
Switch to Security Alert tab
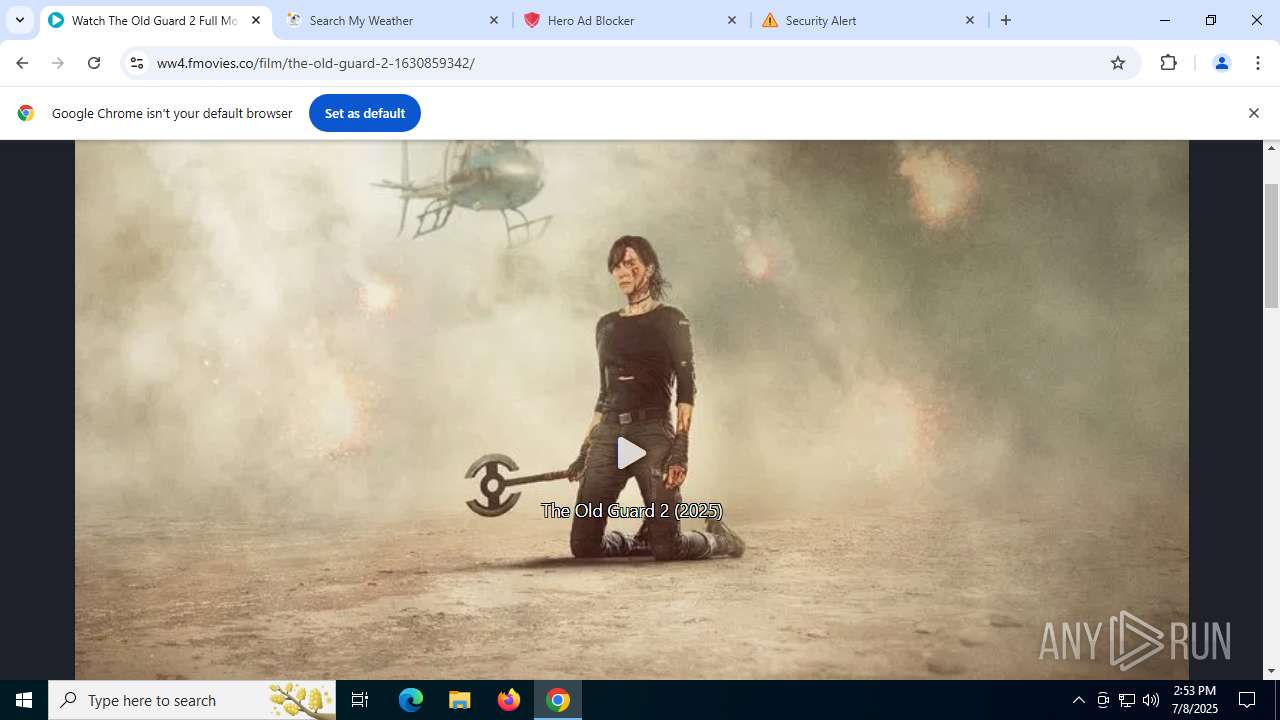(x=868, y=20)
